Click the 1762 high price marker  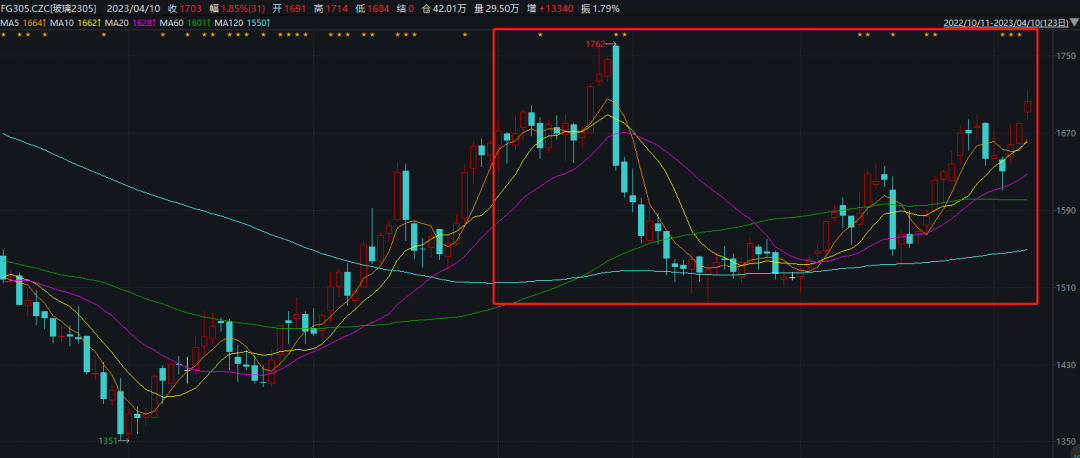pyautogui.click(x=596, y=44)
